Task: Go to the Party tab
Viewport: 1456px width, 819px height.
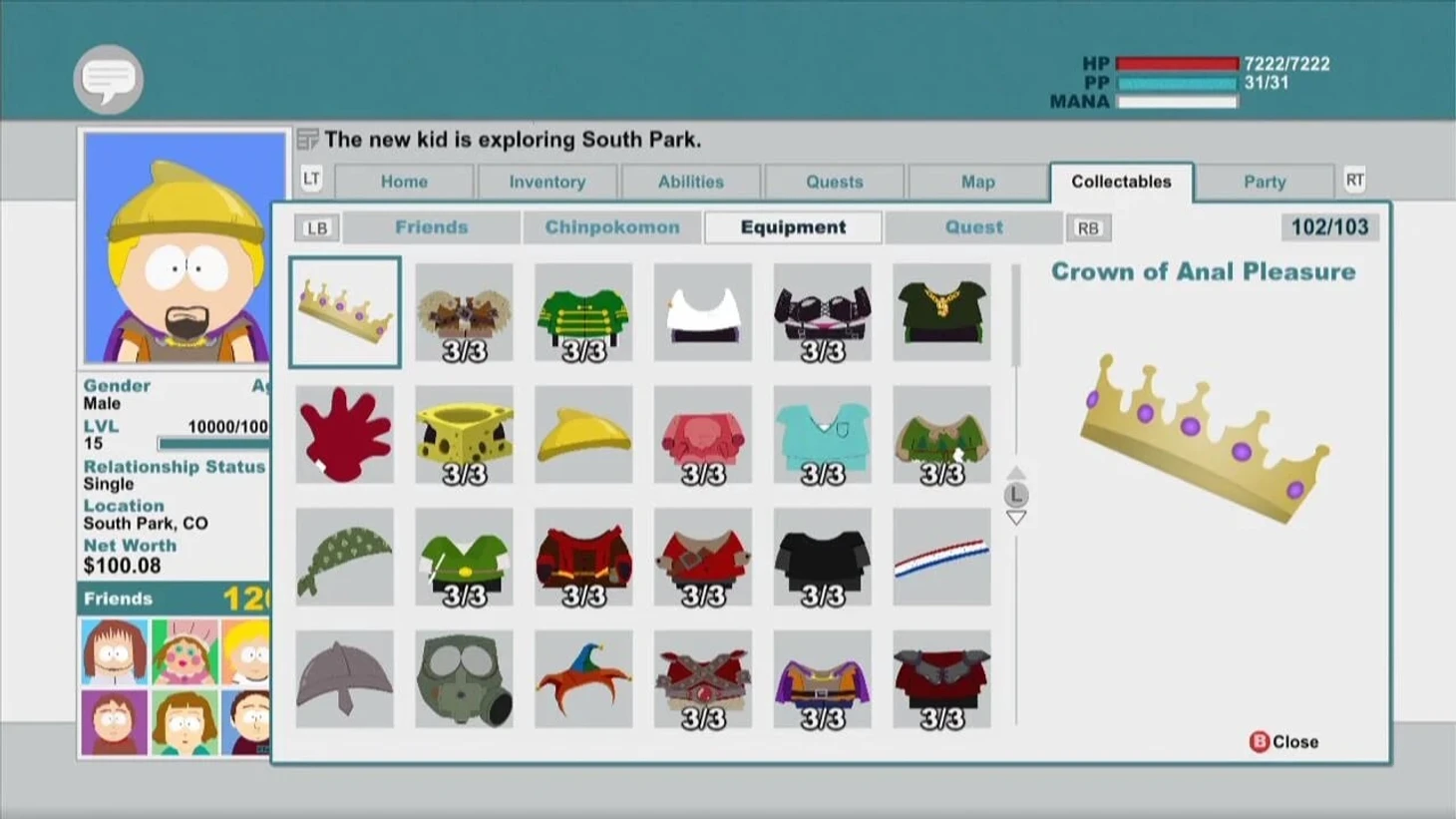Action: pos(1264,182)
